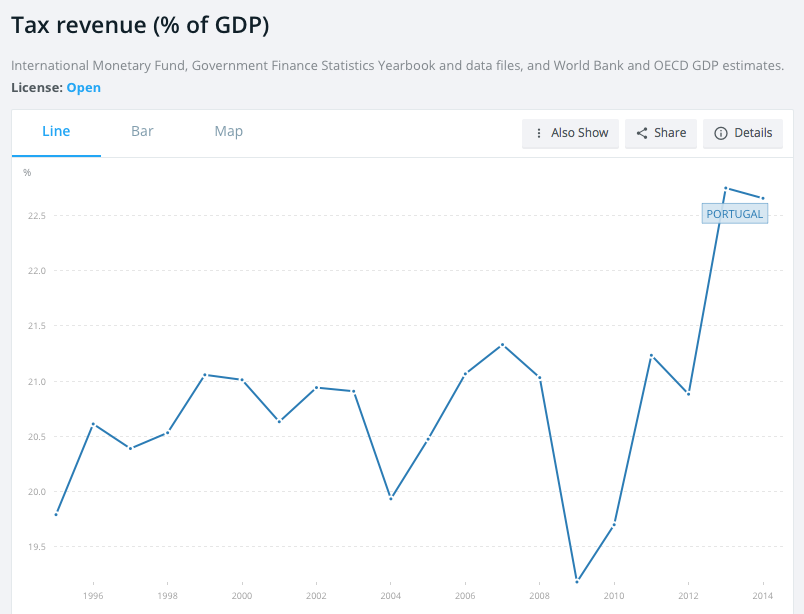
Task: Click the 2009 lowest data point
Action: coord(577,580)
